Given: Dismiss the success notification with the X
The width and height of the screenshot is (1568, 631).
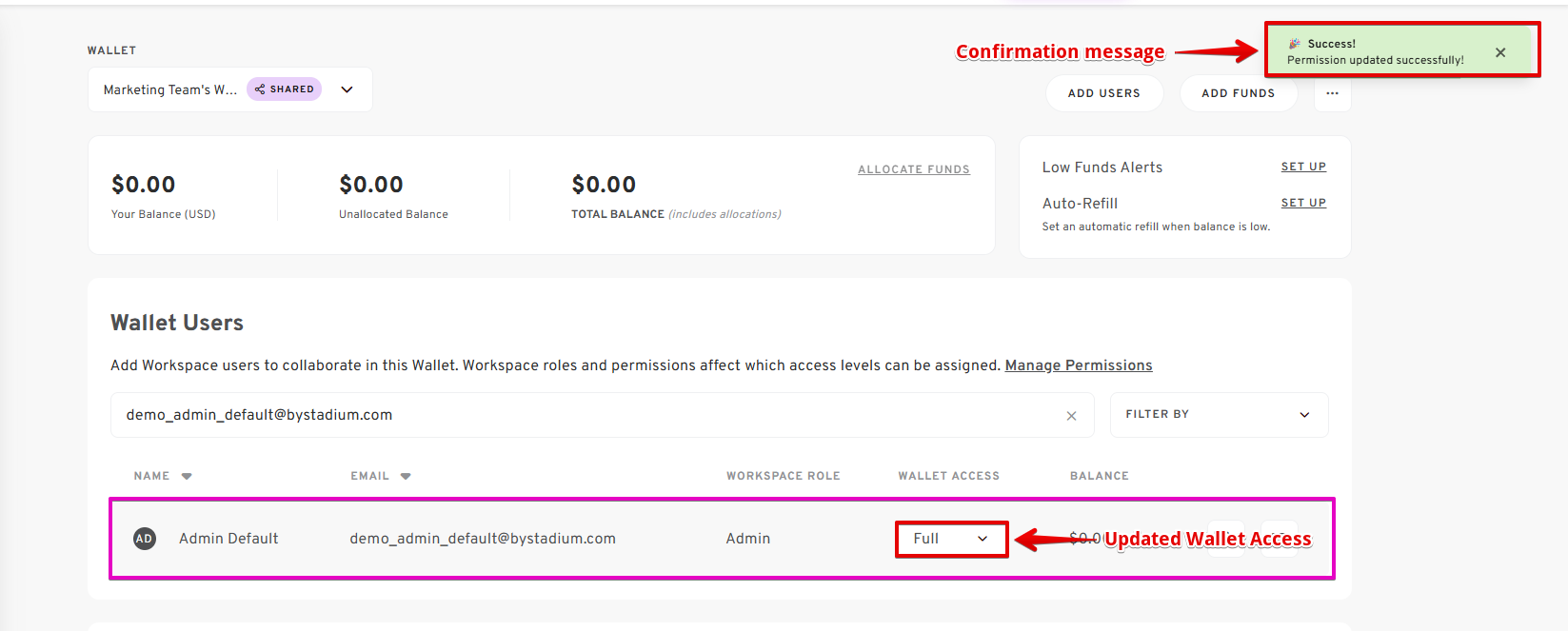Looking at the screenshot, I should click(1500, 52).
